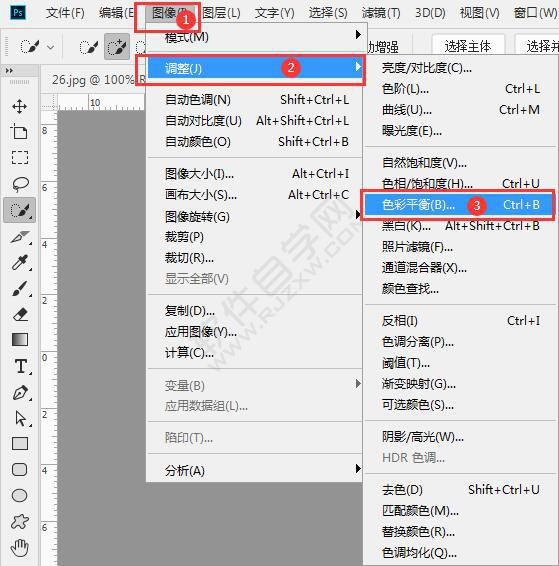Select the Eraser tool

point(20,314)
